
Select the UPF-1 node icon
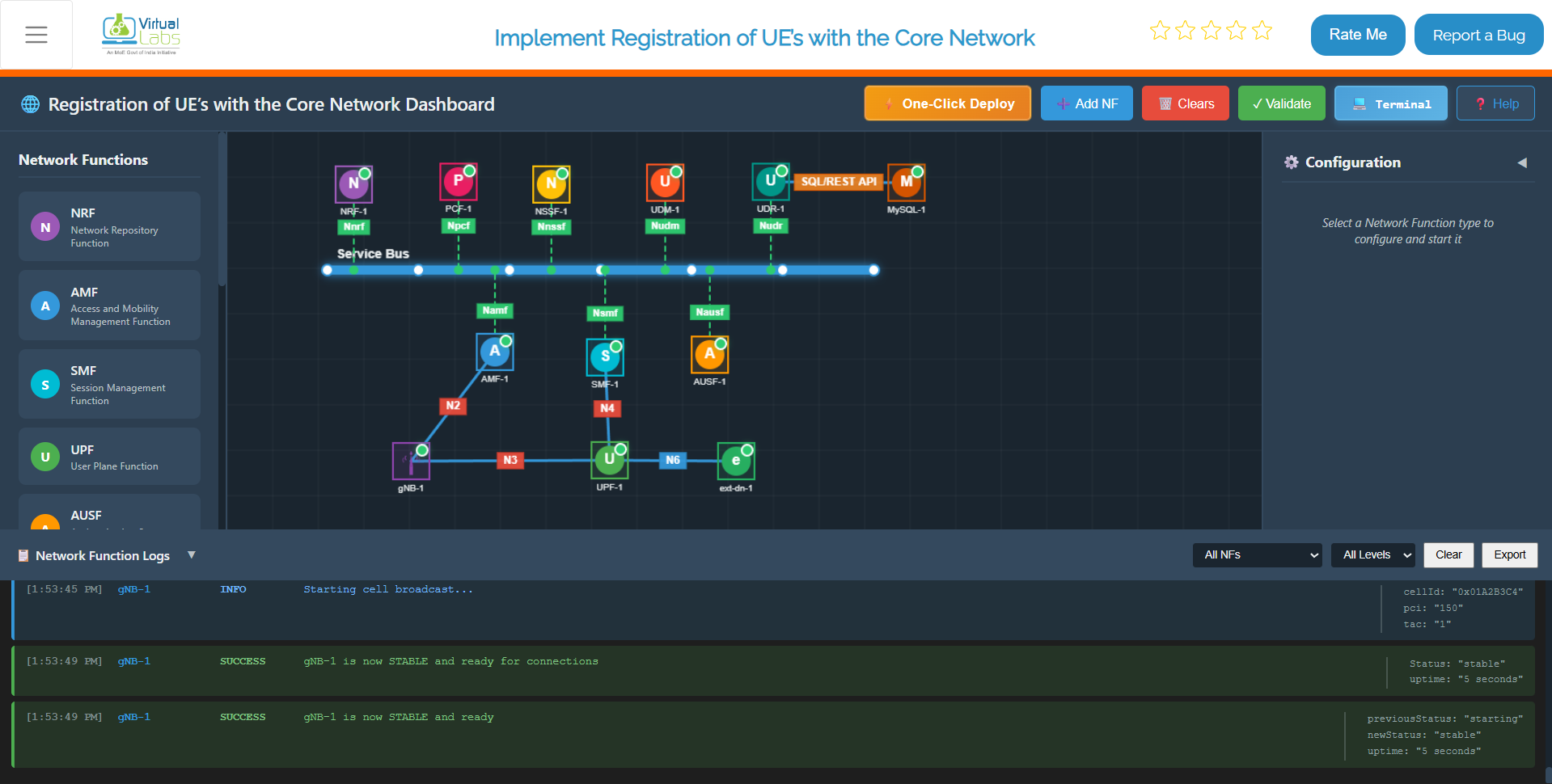[x=609, y=460]
